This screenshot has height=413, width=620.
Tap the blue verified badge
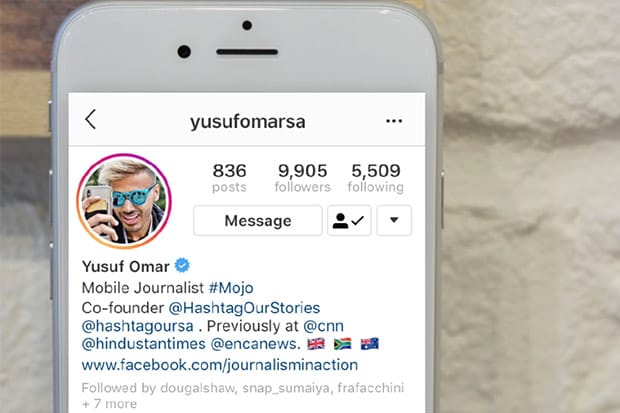pyautogui.click(x=182, y=265)
